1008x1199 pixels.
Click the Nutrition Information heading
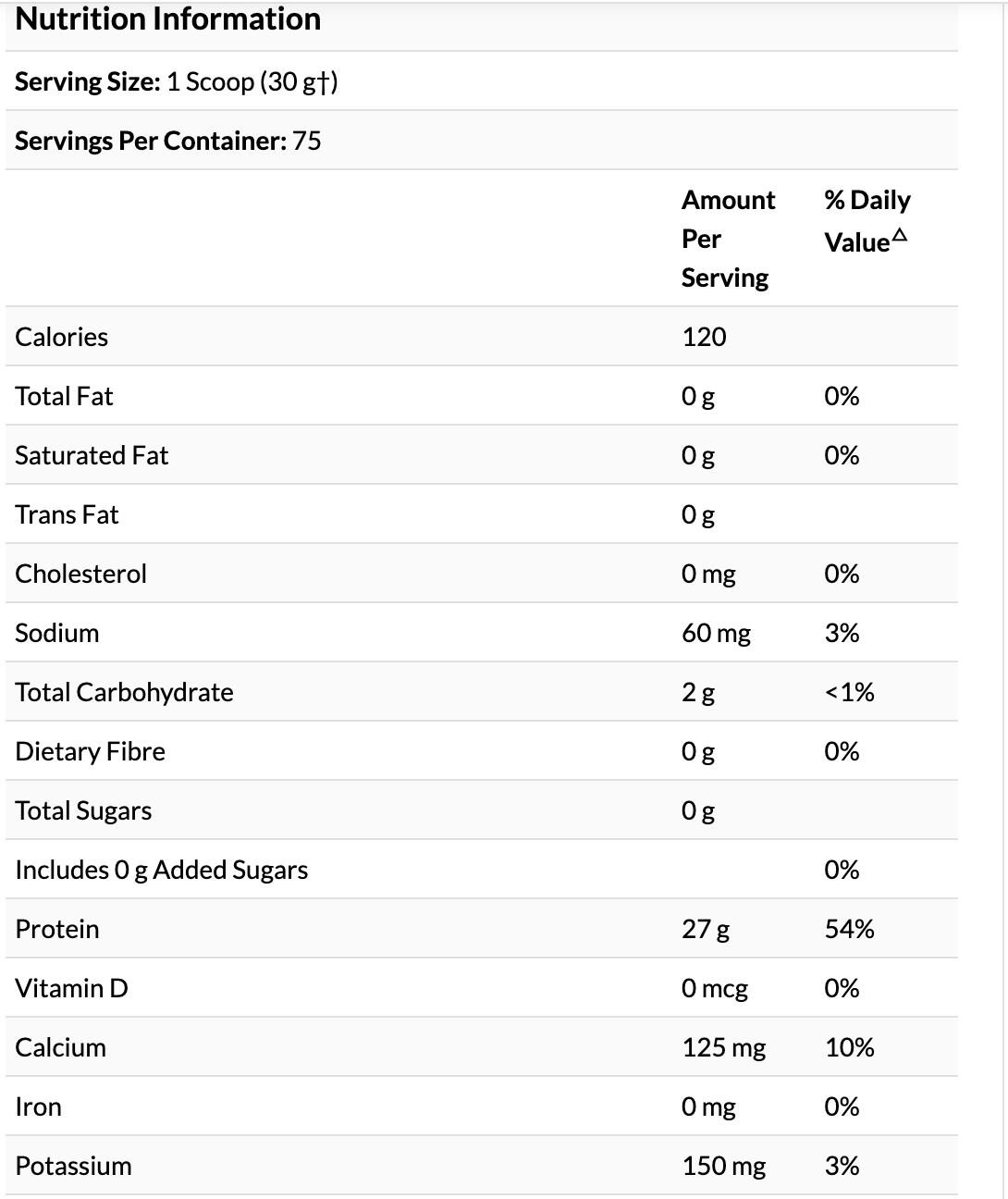[168, 19]
